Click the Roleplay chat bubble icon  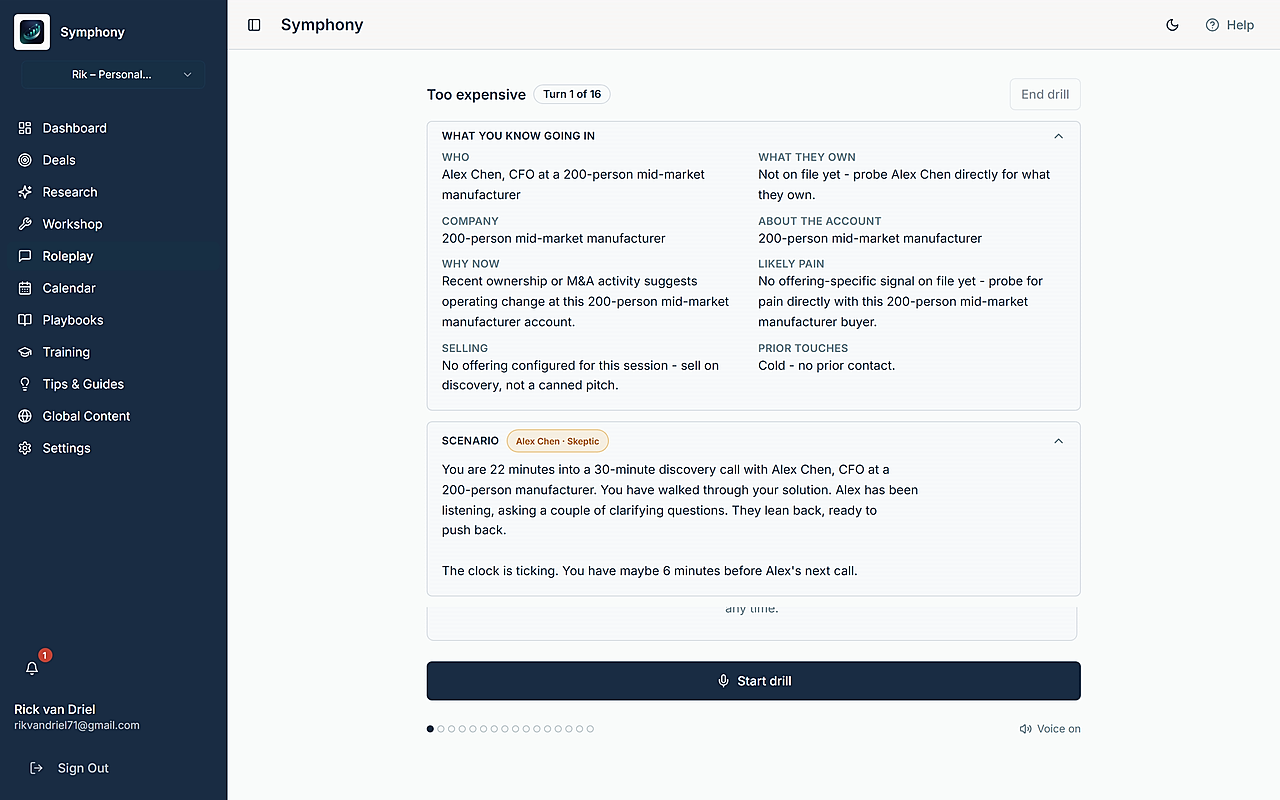point(25,256)
